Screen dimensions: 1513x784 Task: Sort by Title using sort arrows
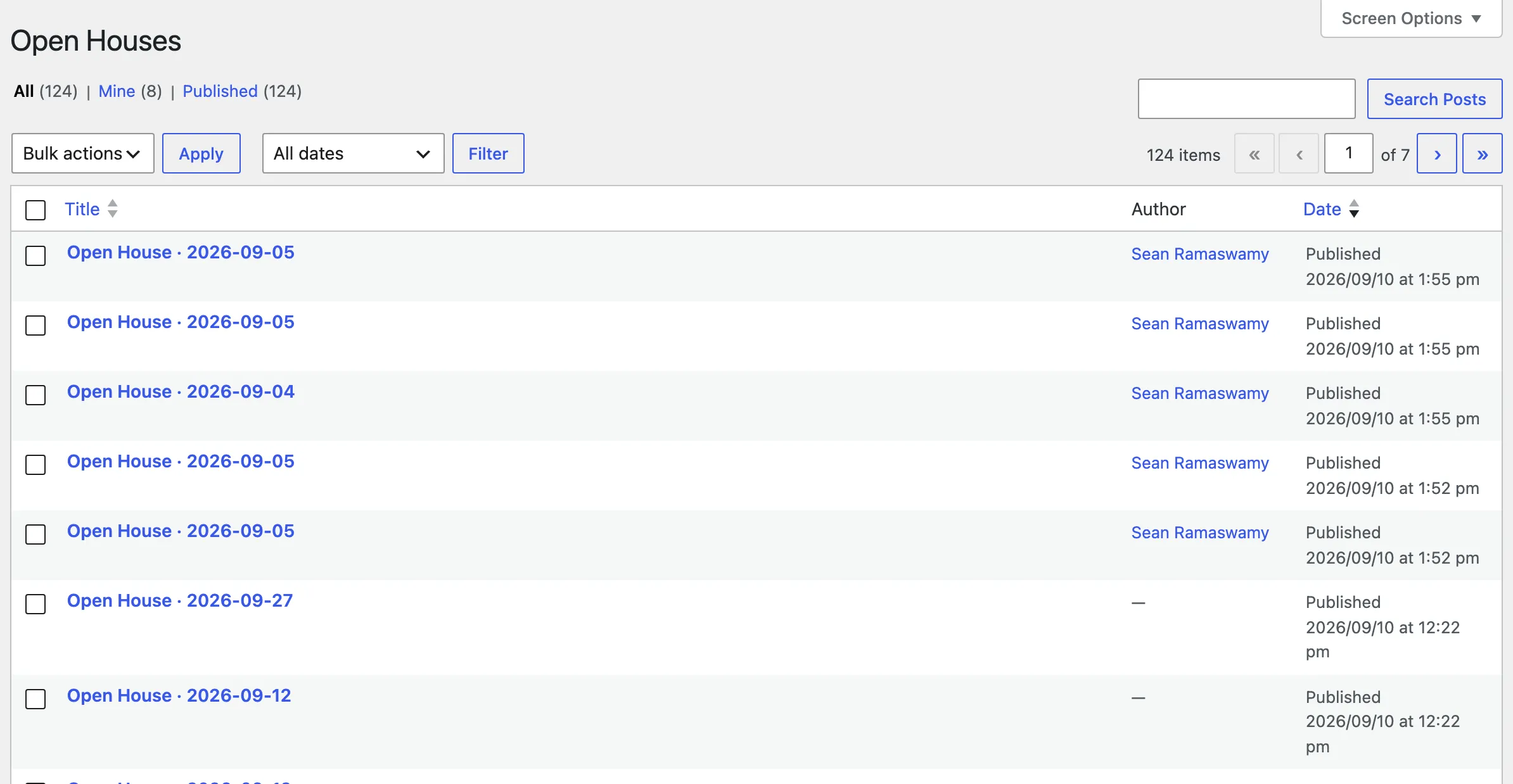pyautogui.click(x=112, y=208)
